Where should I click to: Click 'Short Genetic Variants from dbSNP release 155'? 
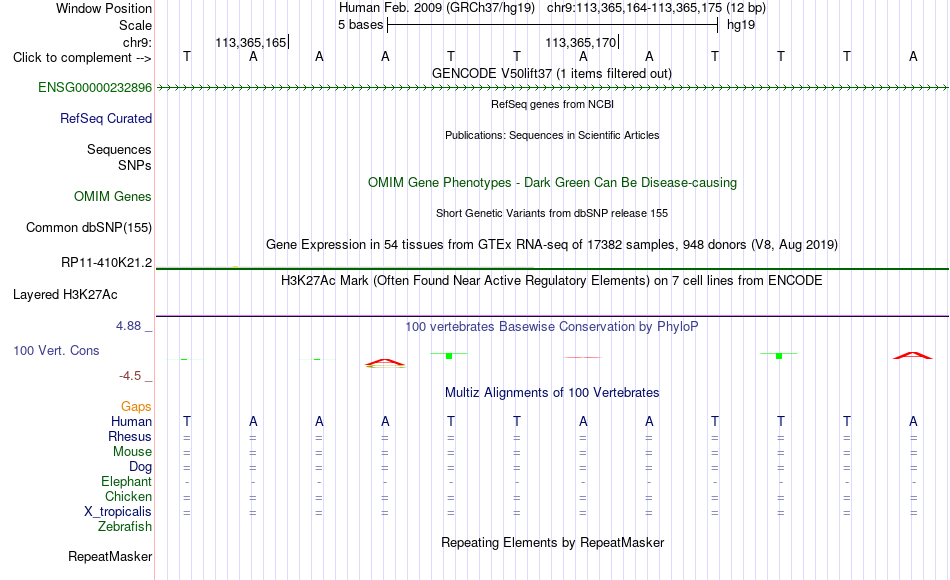pyautogui.click(x=552, y=213)
